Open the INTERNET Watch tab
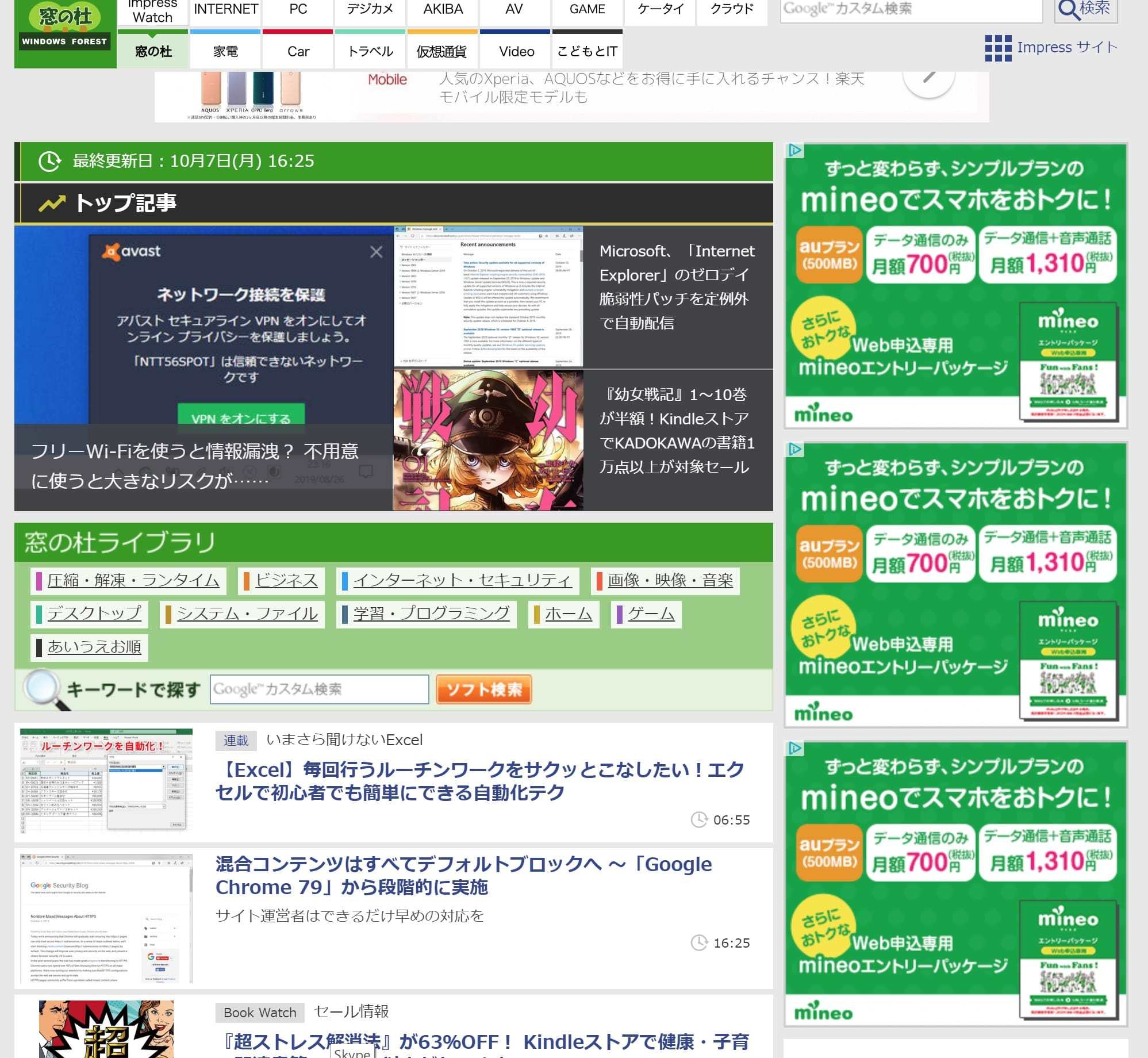 (x=225, y=10)
